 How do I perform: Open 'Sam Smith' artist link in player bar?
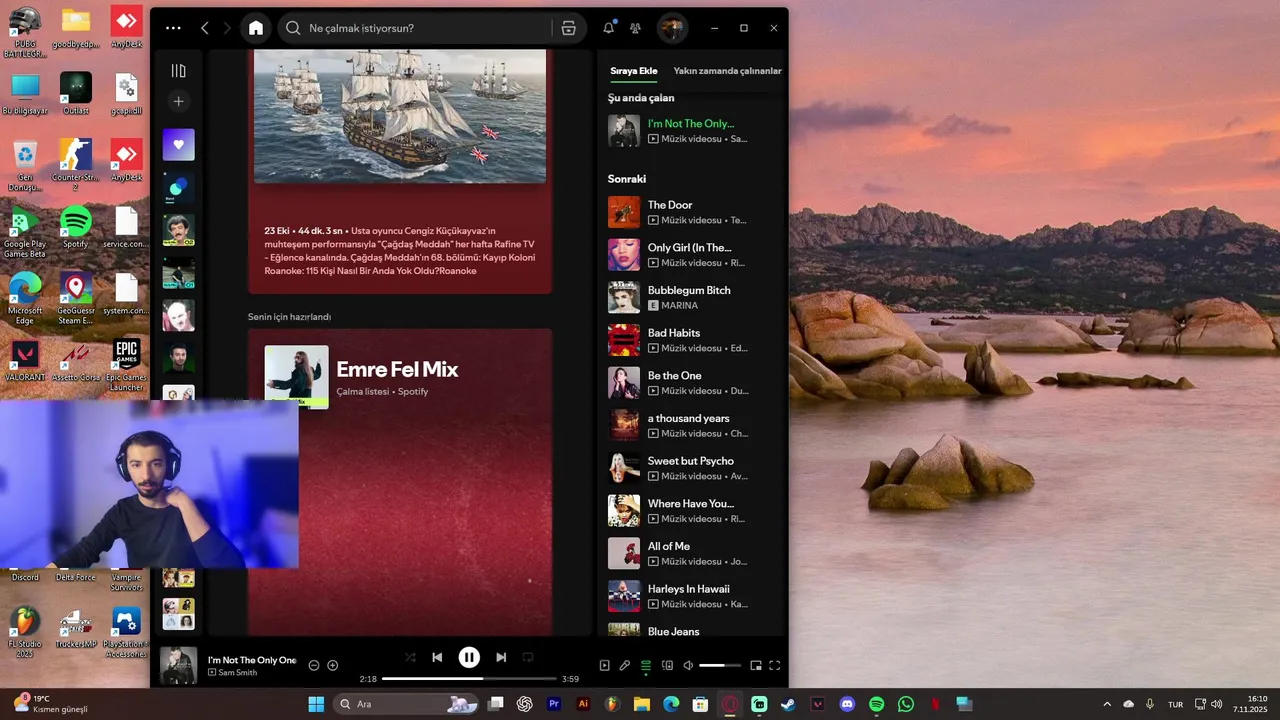coord(237,673)
